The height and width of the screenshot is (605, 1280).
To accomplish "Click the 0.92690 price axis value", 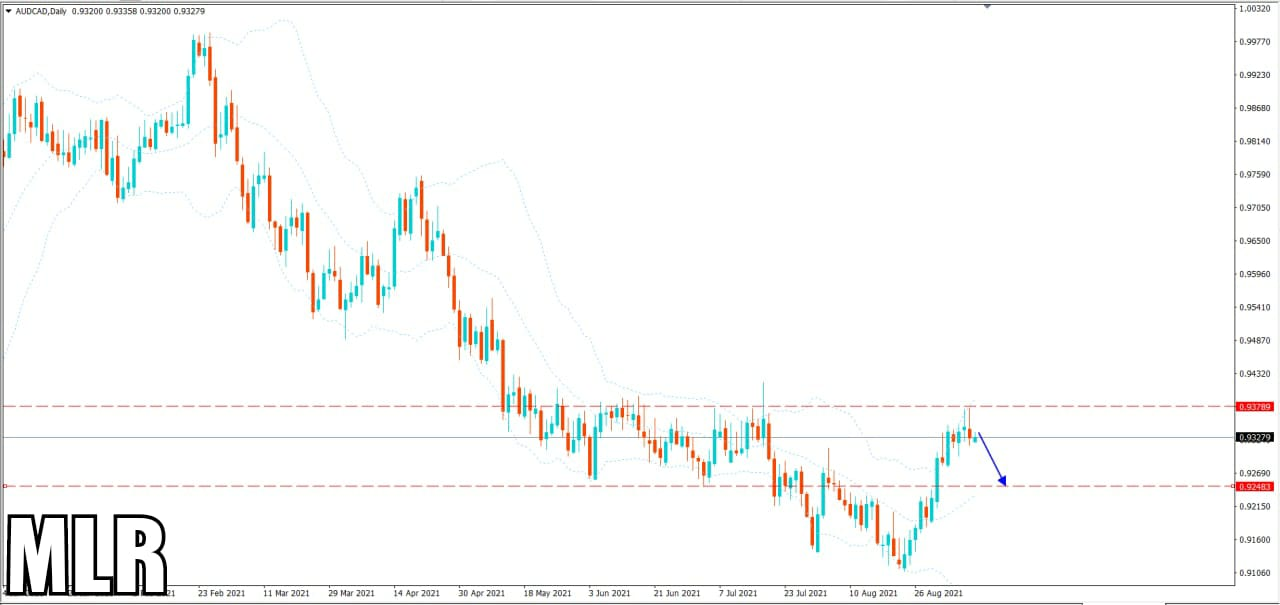I will [x=1255, y=473].
